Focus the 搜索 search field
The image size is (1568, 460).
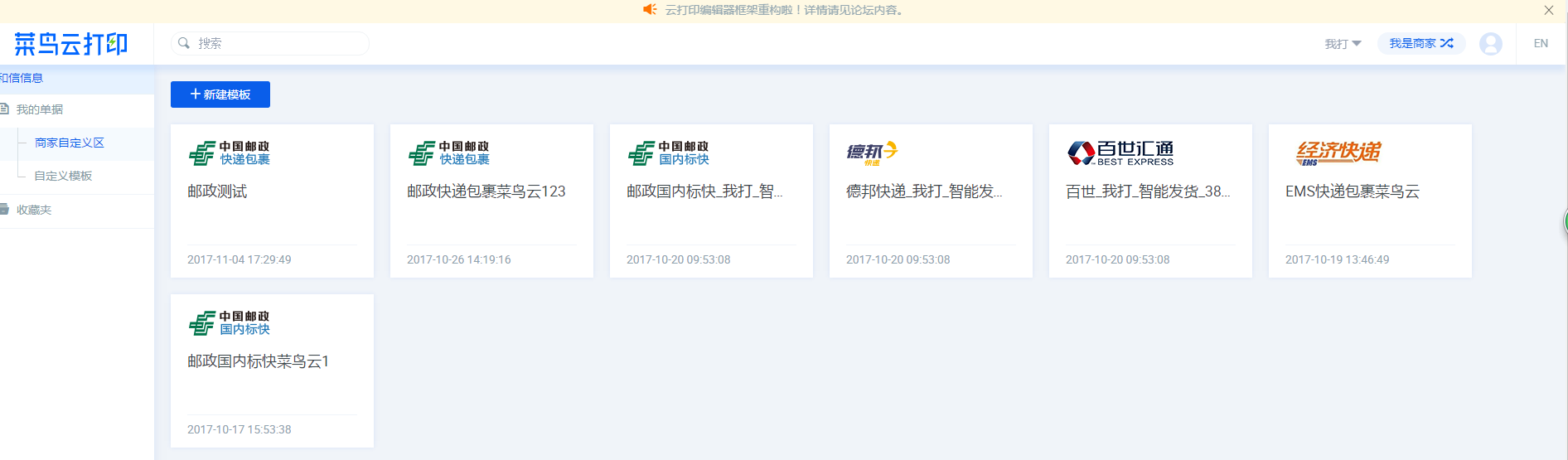coord(270,43)
